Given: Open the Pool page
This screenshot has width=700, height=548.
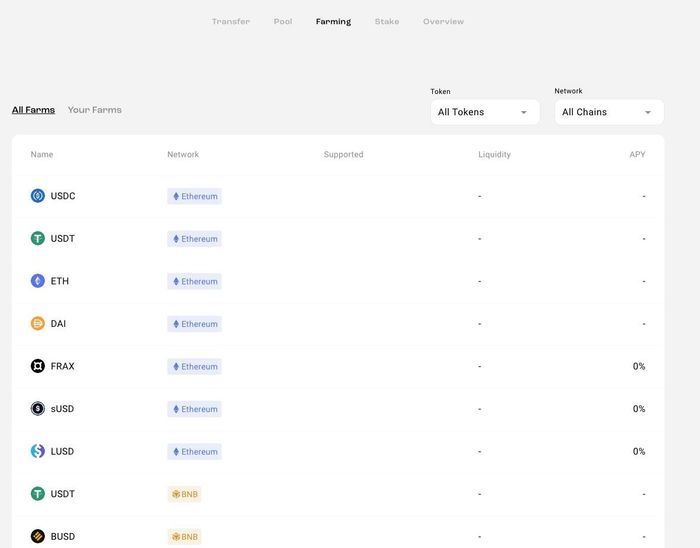Looking at the screenshot, I should (283, 22).
